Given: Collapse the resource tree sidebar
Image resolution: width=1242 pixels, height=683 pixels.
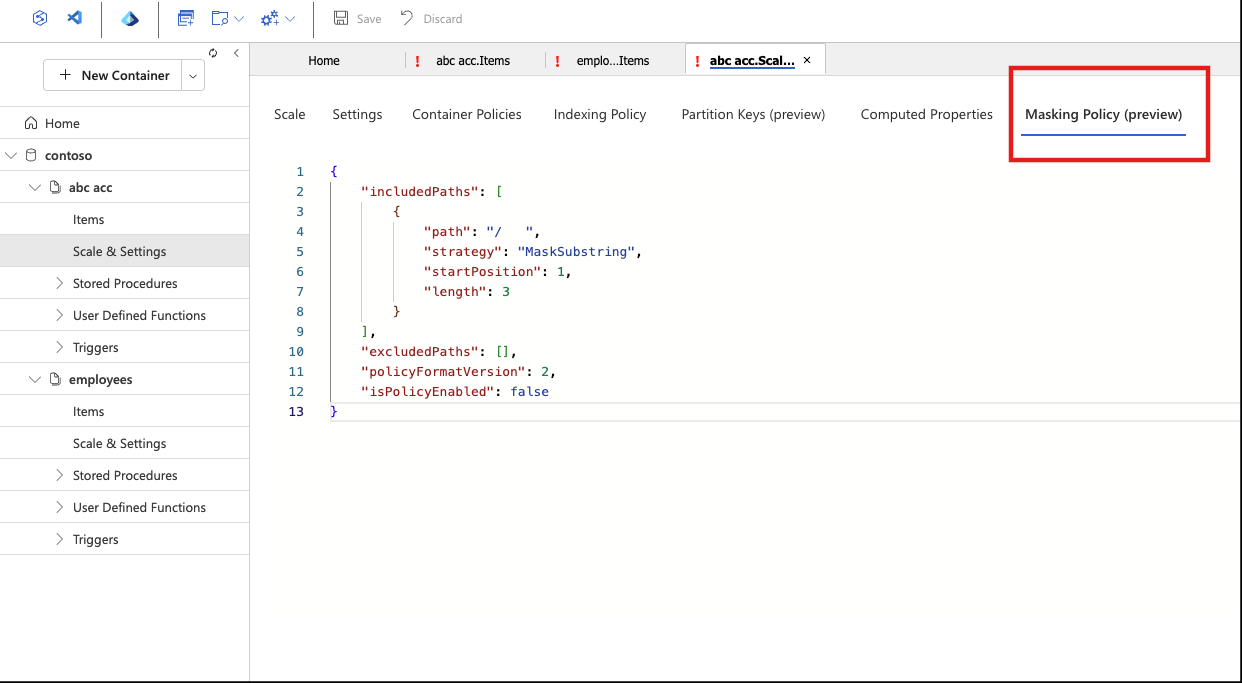Looking at the screenshot, I should (236, 53).
